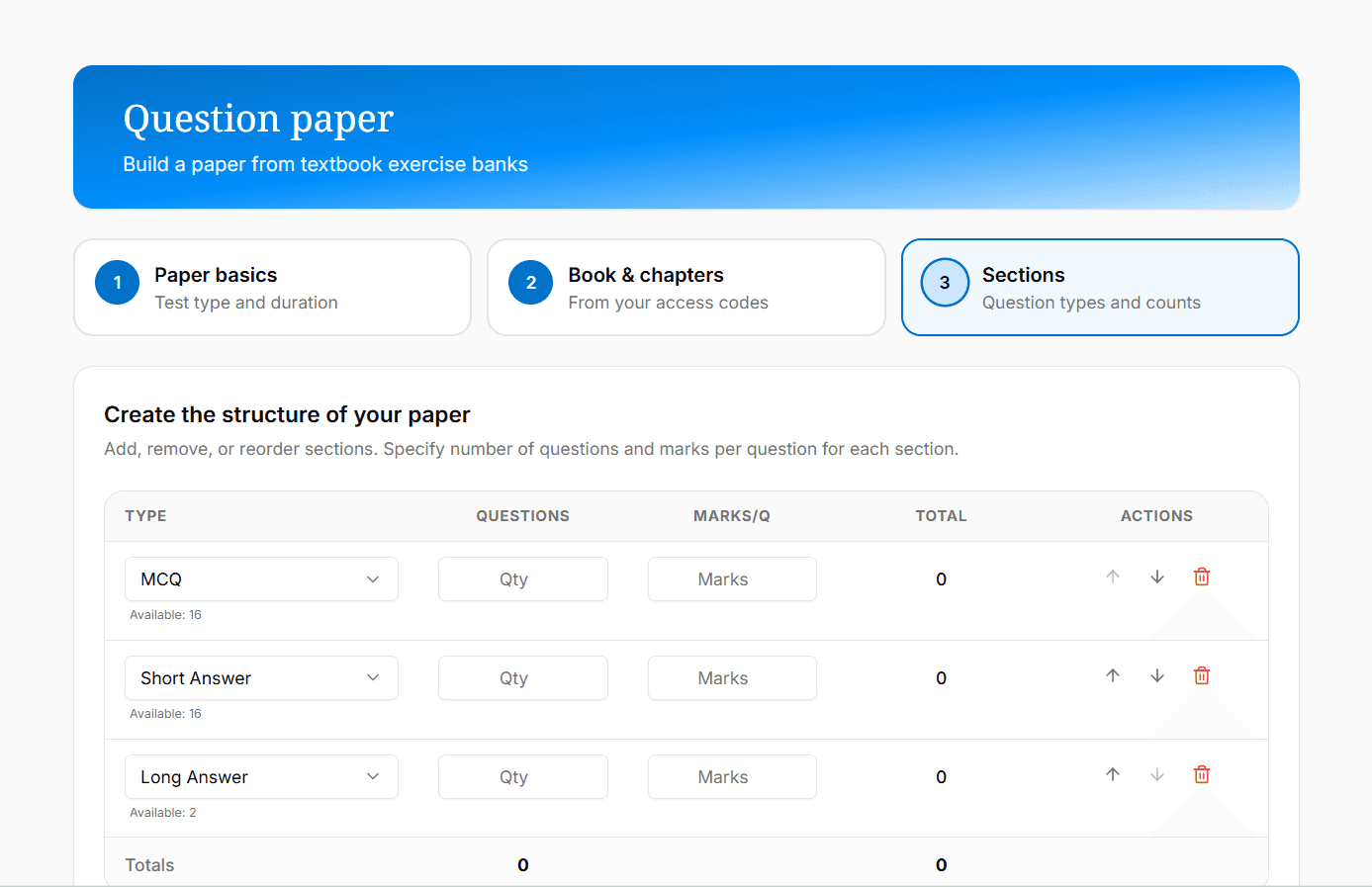Focus the Short Answer Qty field

523,678
